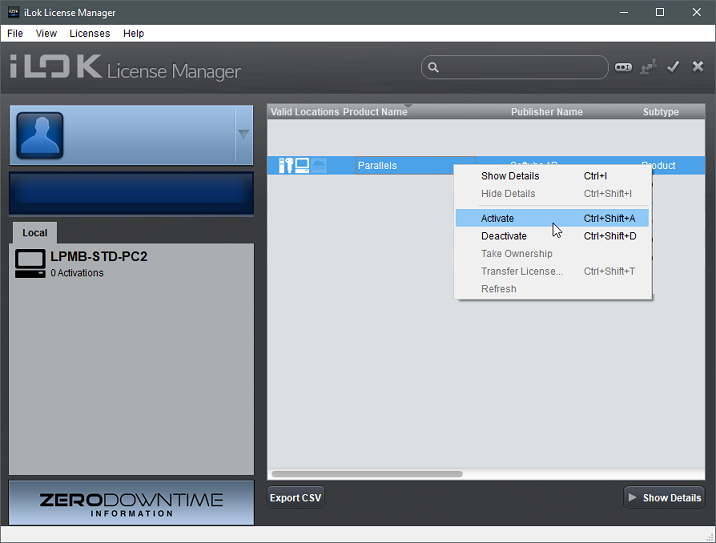Select Activate in the context menu
Image resolution: width=716 pixels, height=543 pixels.
(x=552, y=218)
